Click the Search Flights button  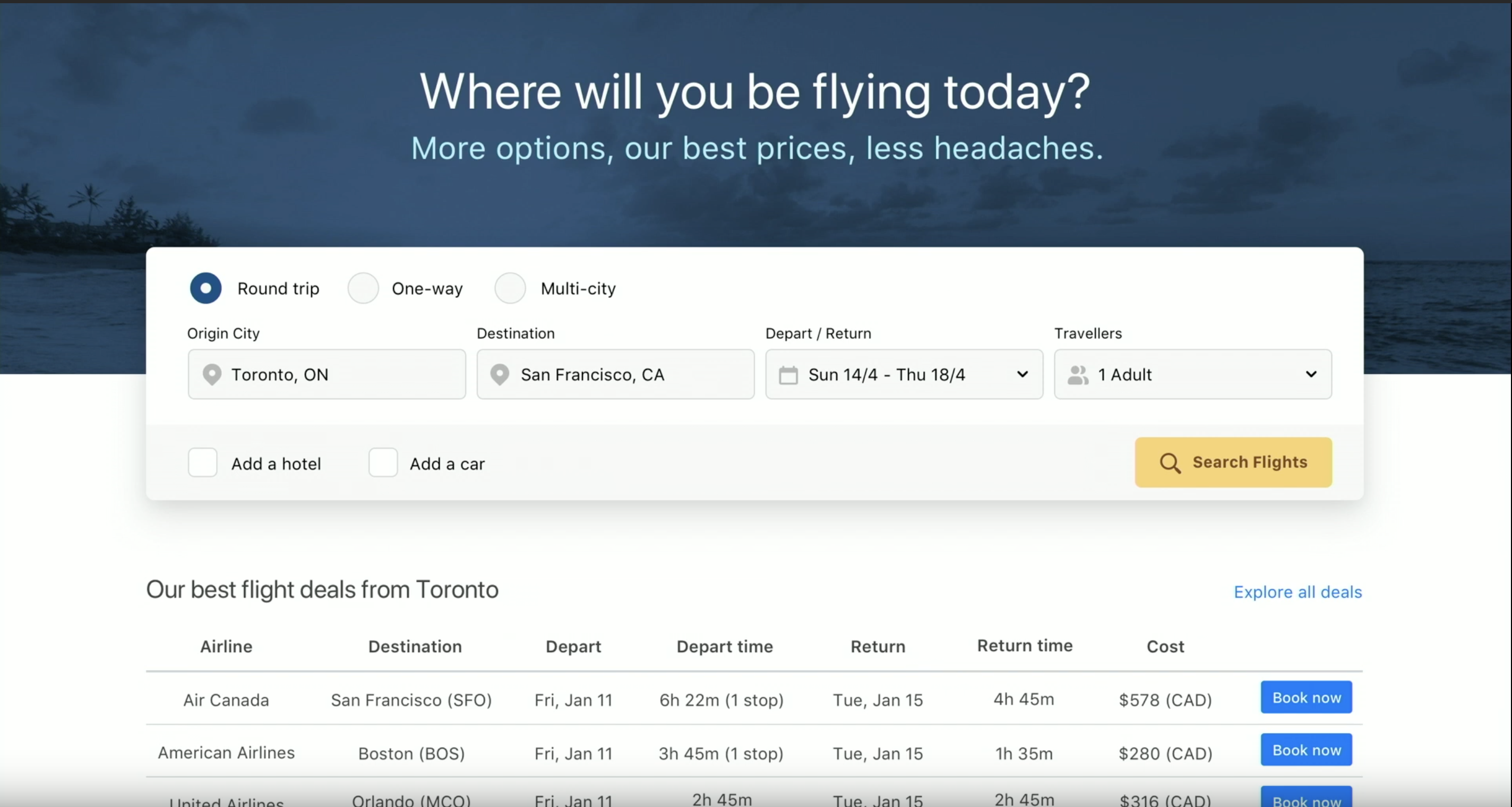pos(1233,462)
